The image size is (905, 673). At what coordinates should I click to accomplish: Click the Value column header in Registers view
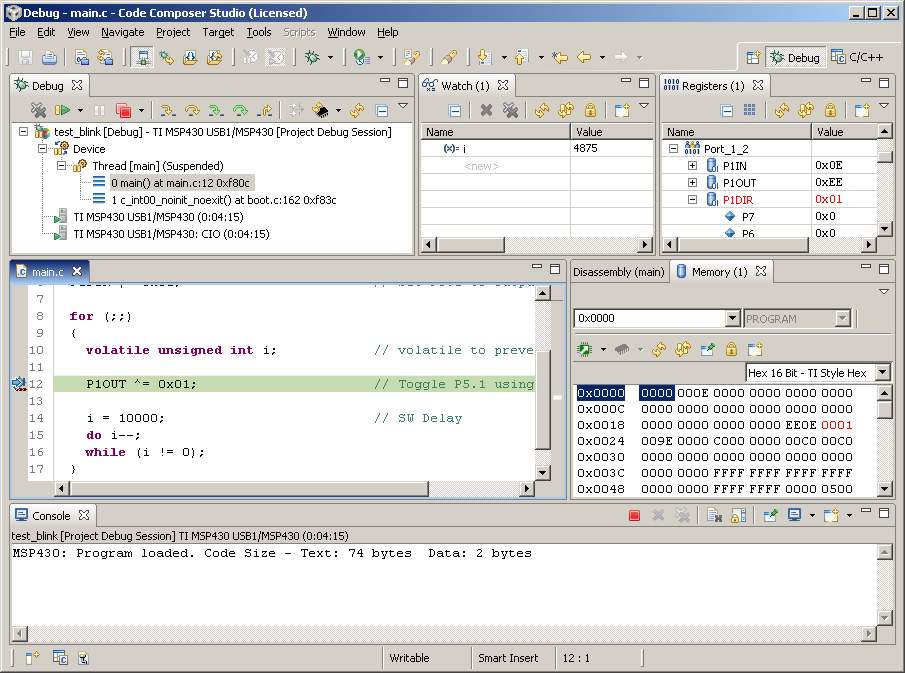click(x=844, y=132)
